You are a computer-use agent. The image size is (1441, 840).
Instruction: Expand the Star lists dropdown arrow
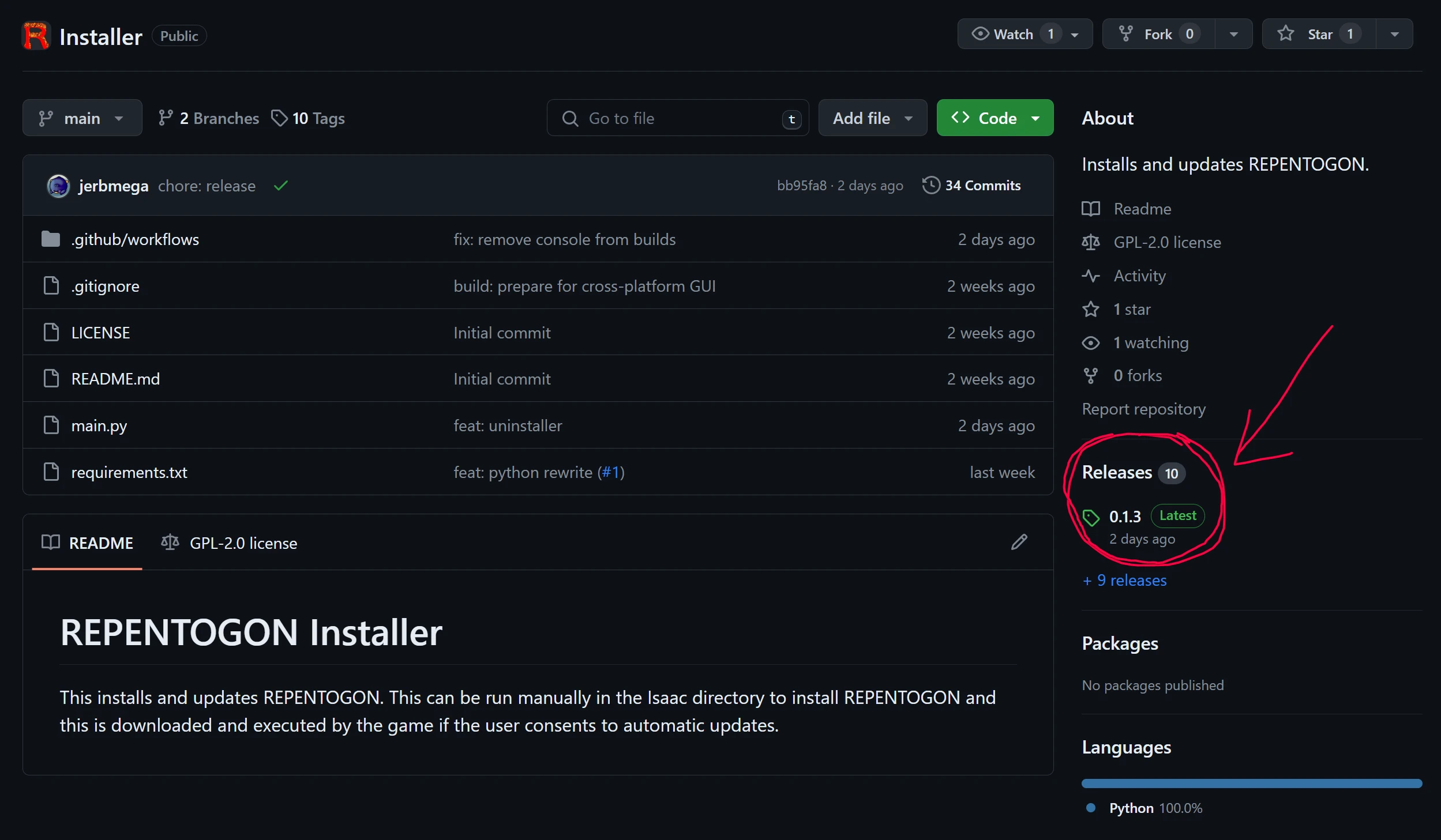(1395, 35)
